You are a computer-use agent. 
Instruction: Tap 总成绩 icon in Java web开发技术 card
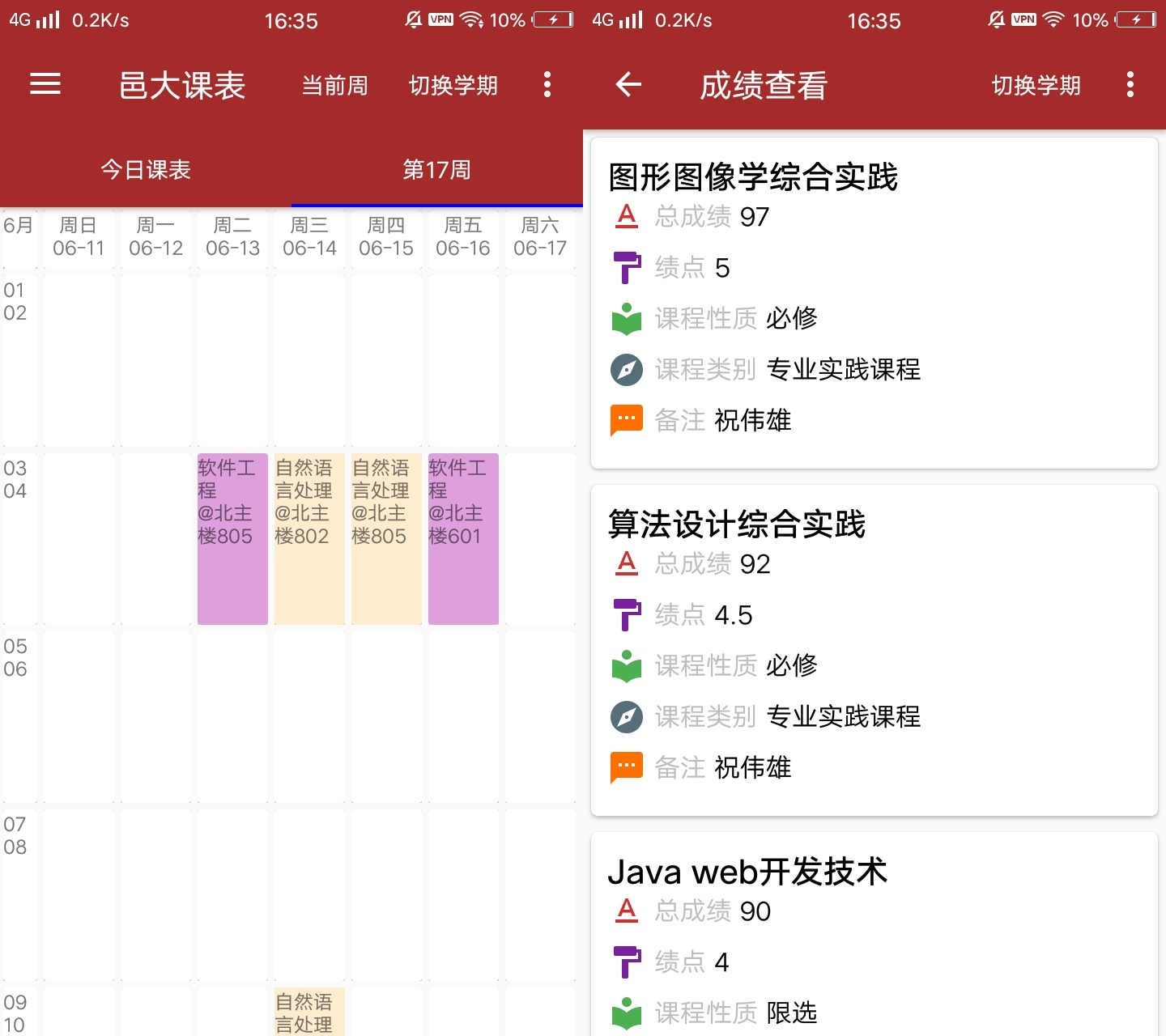(x=627, y=911)
